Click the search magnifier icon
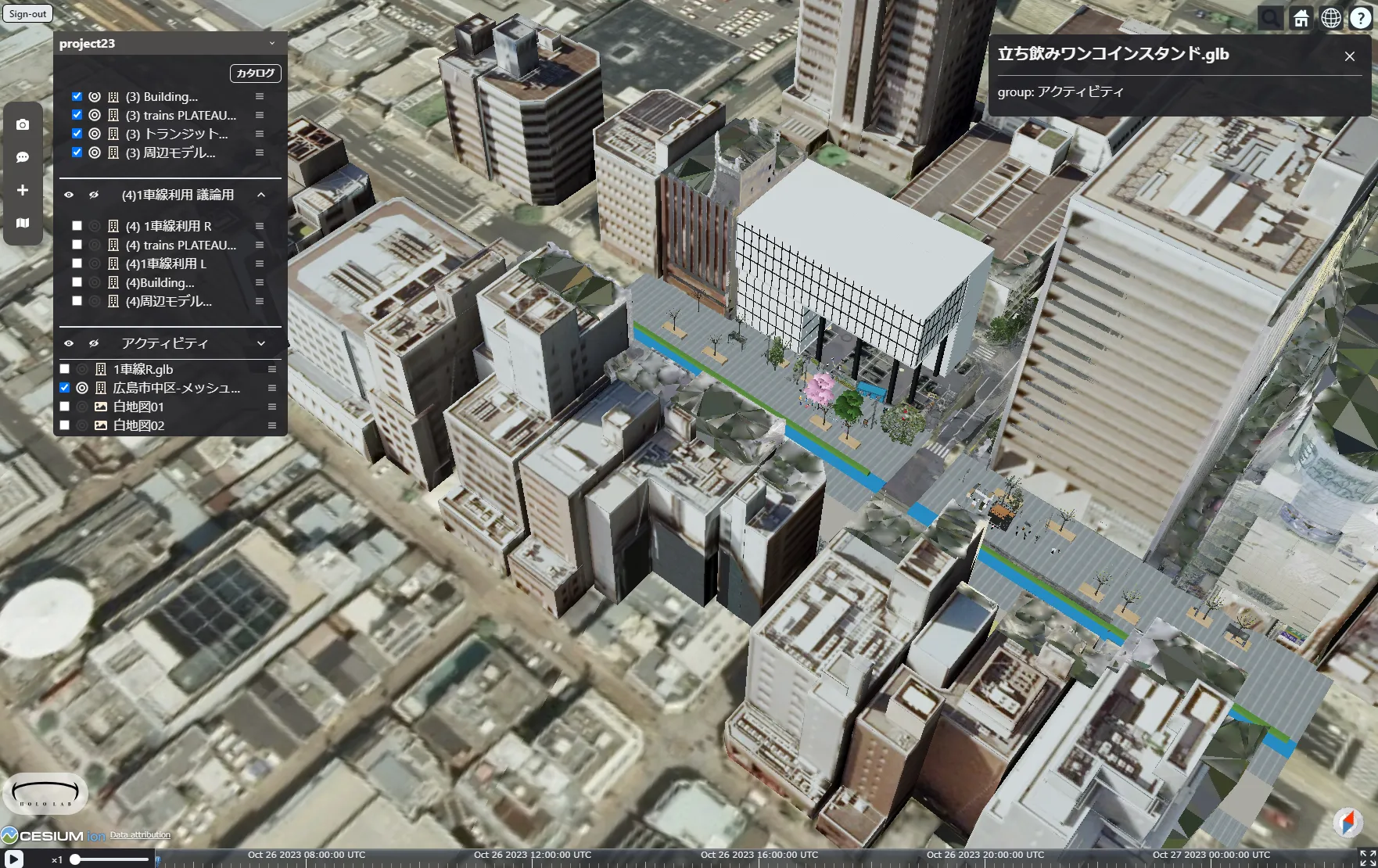 (x=1270, y=18)
